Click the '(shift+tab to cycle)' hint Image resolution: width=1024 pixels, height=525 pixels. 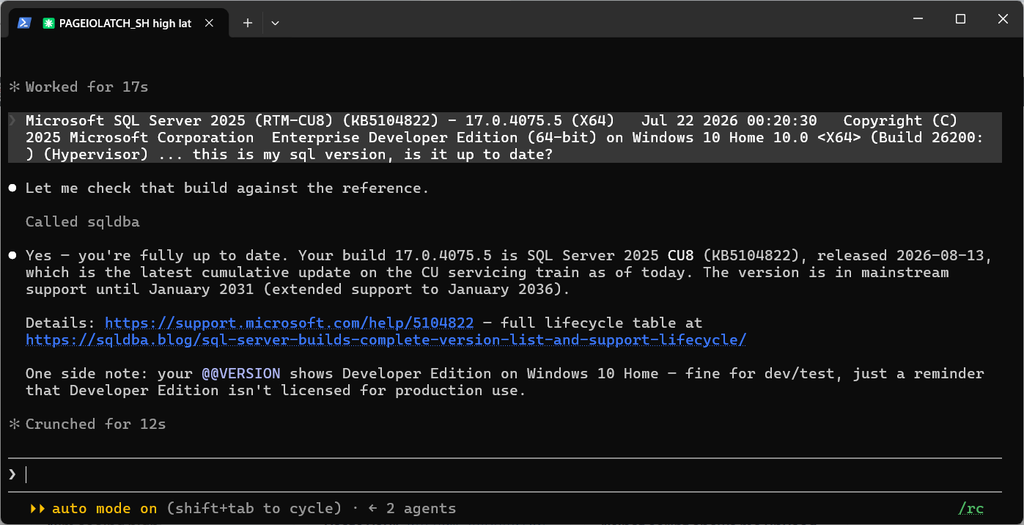[253, 508]
